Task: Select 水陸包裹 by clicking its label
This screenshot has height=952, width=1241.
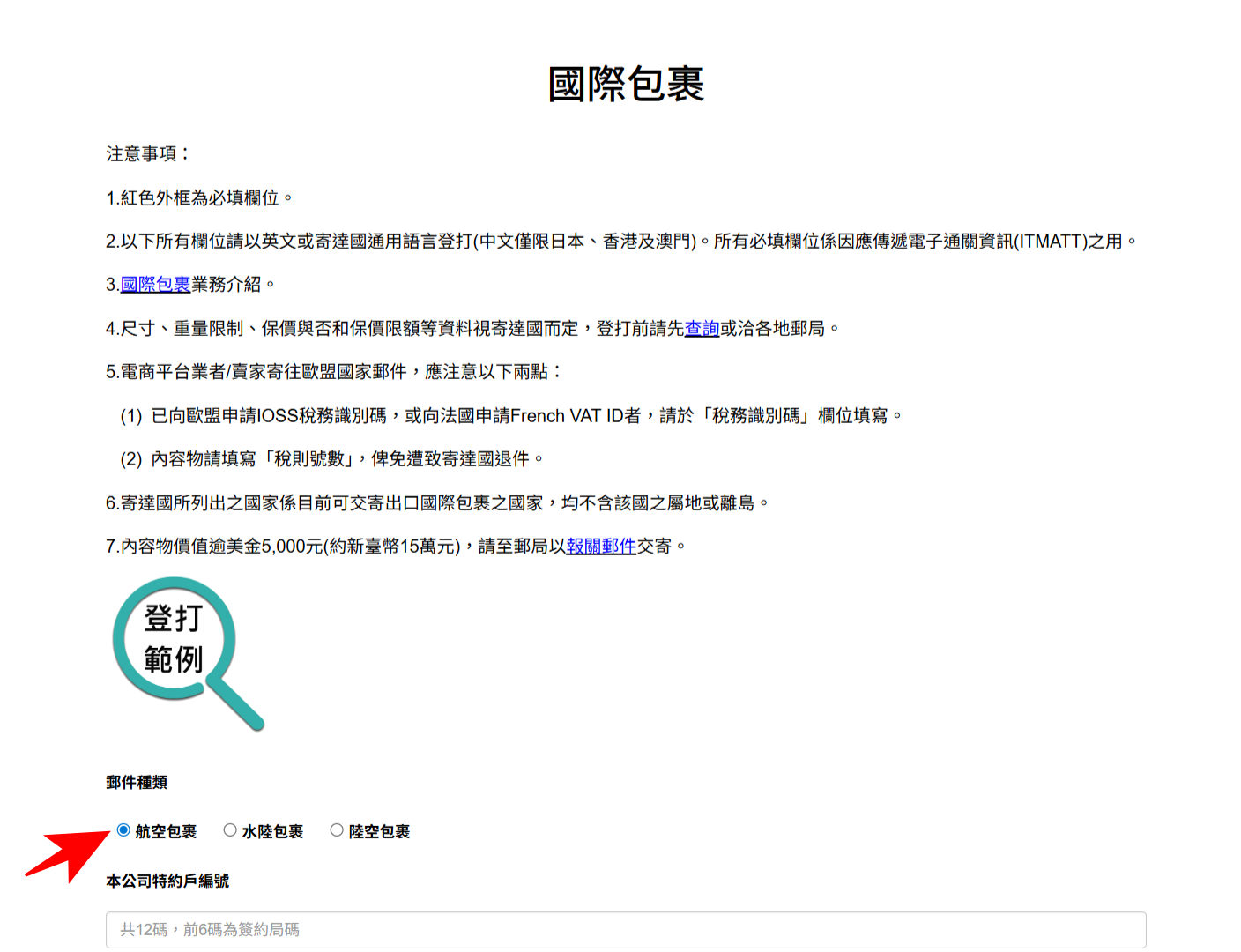Action: click(x=271, y=830)
